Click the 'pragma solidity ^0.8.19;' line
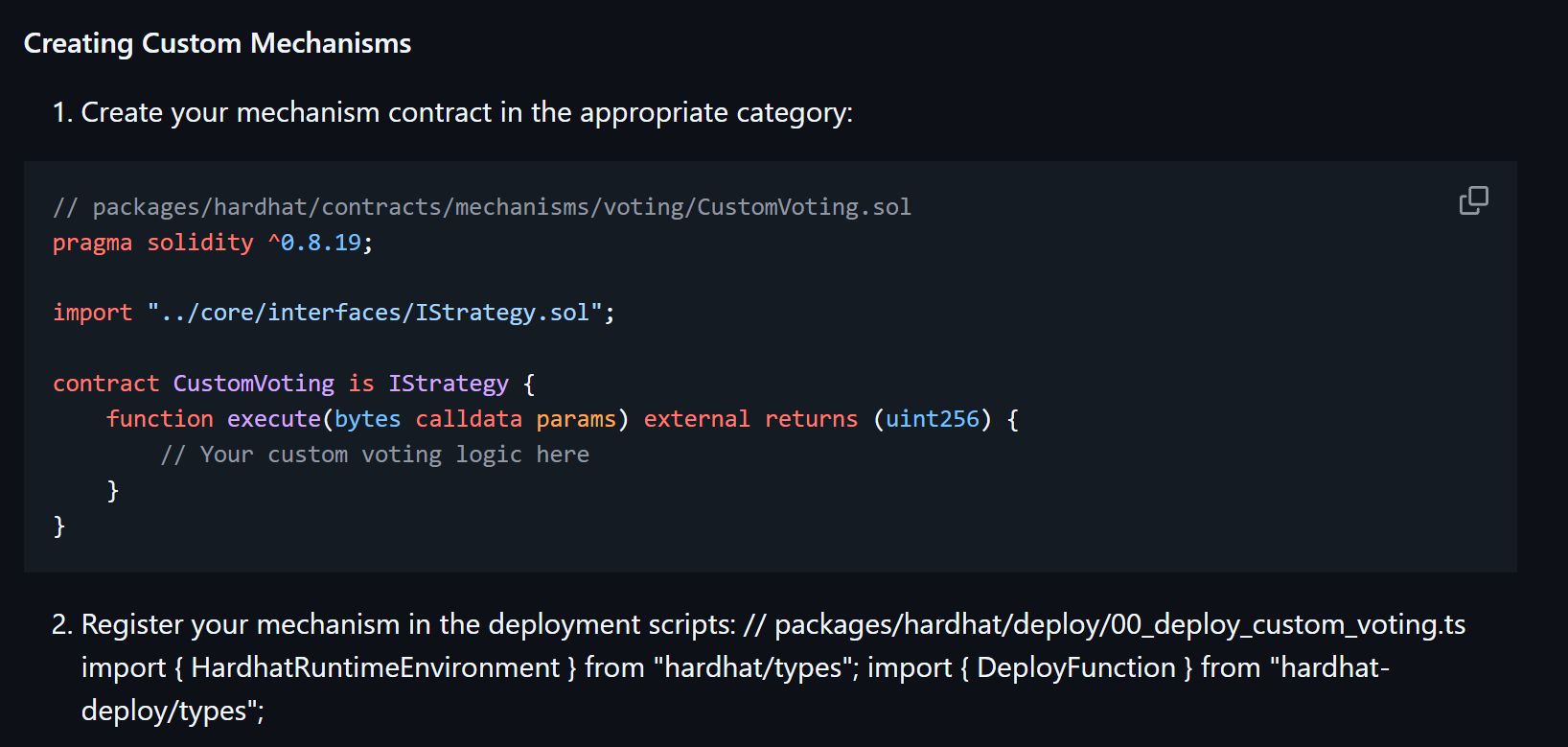Image resolution: width=1568 pixels, height=747 pixels. coord(213,242)
